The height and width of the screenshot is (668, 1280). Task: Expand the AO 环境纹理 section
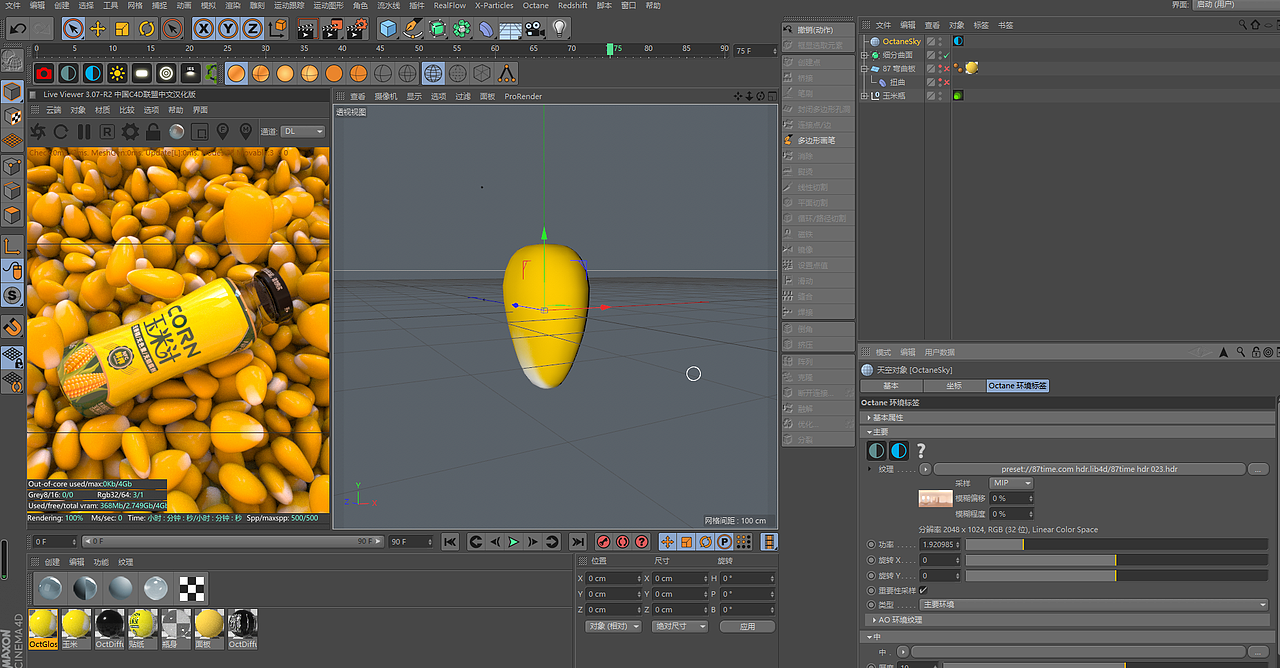coord(1067,620)
